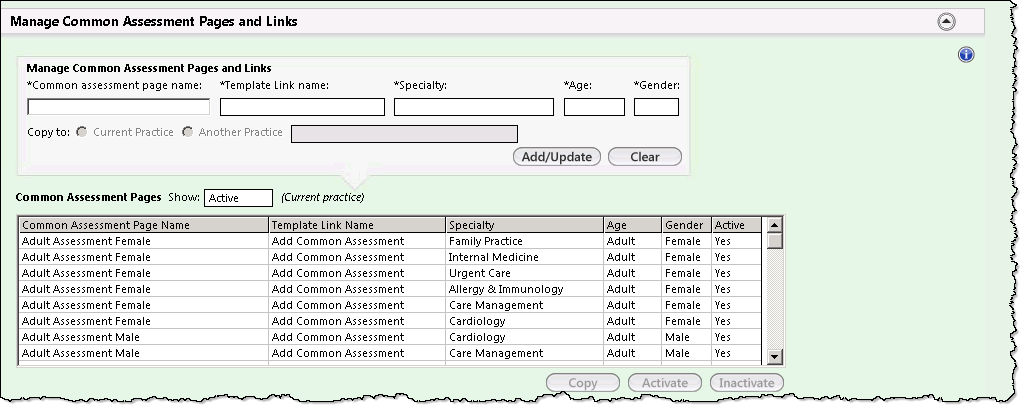Click scroll up arrow in table

tap(775, 225)
